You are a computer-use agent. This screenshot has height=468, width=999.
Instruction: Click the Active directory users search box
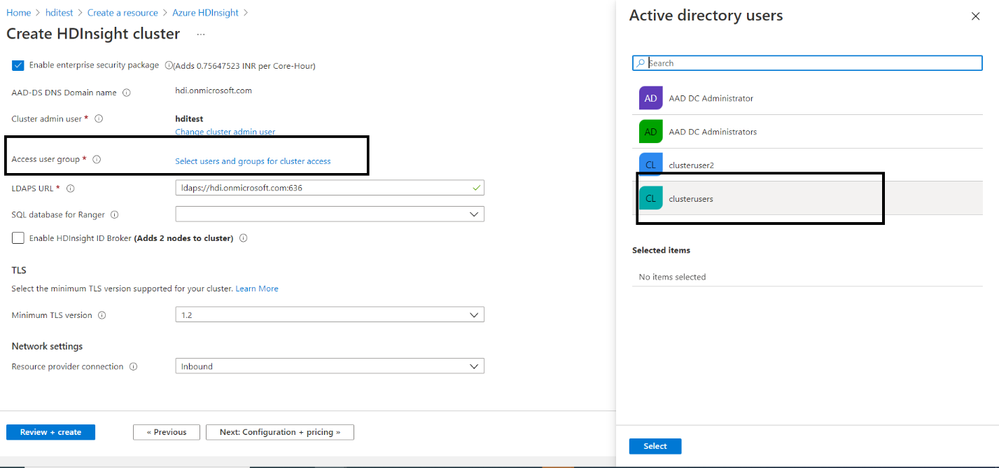click(807, 63)
